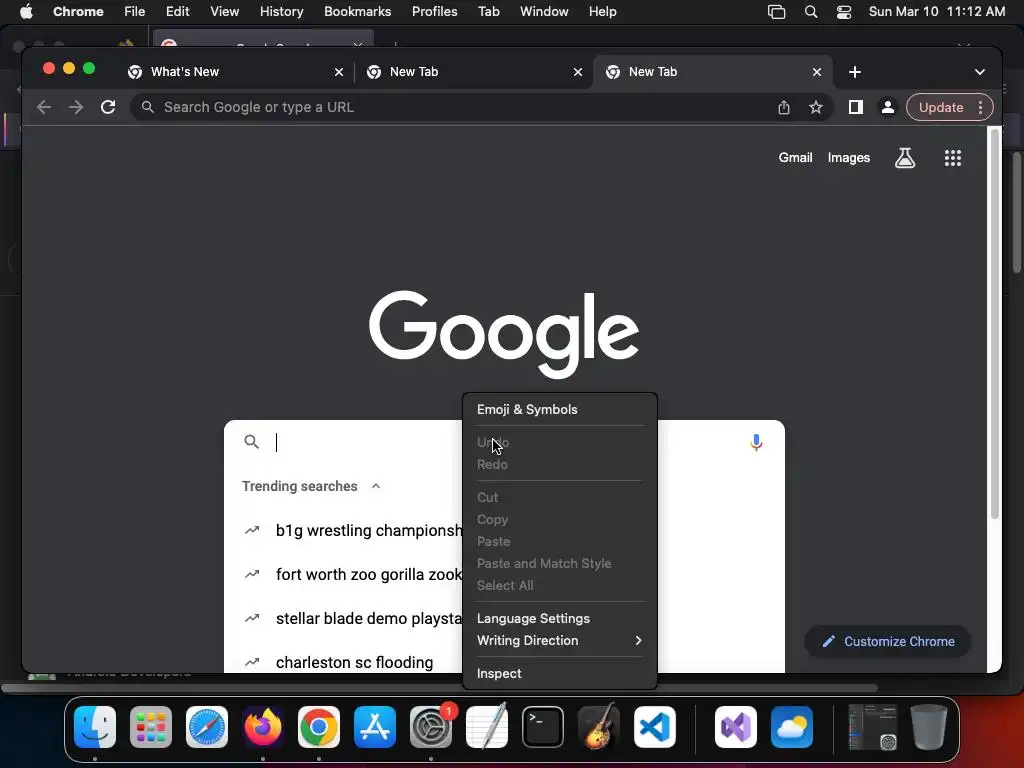Viewport: 1024px width, 768px height.
Task: Open Trash in the dock
Action: (929, 726)
